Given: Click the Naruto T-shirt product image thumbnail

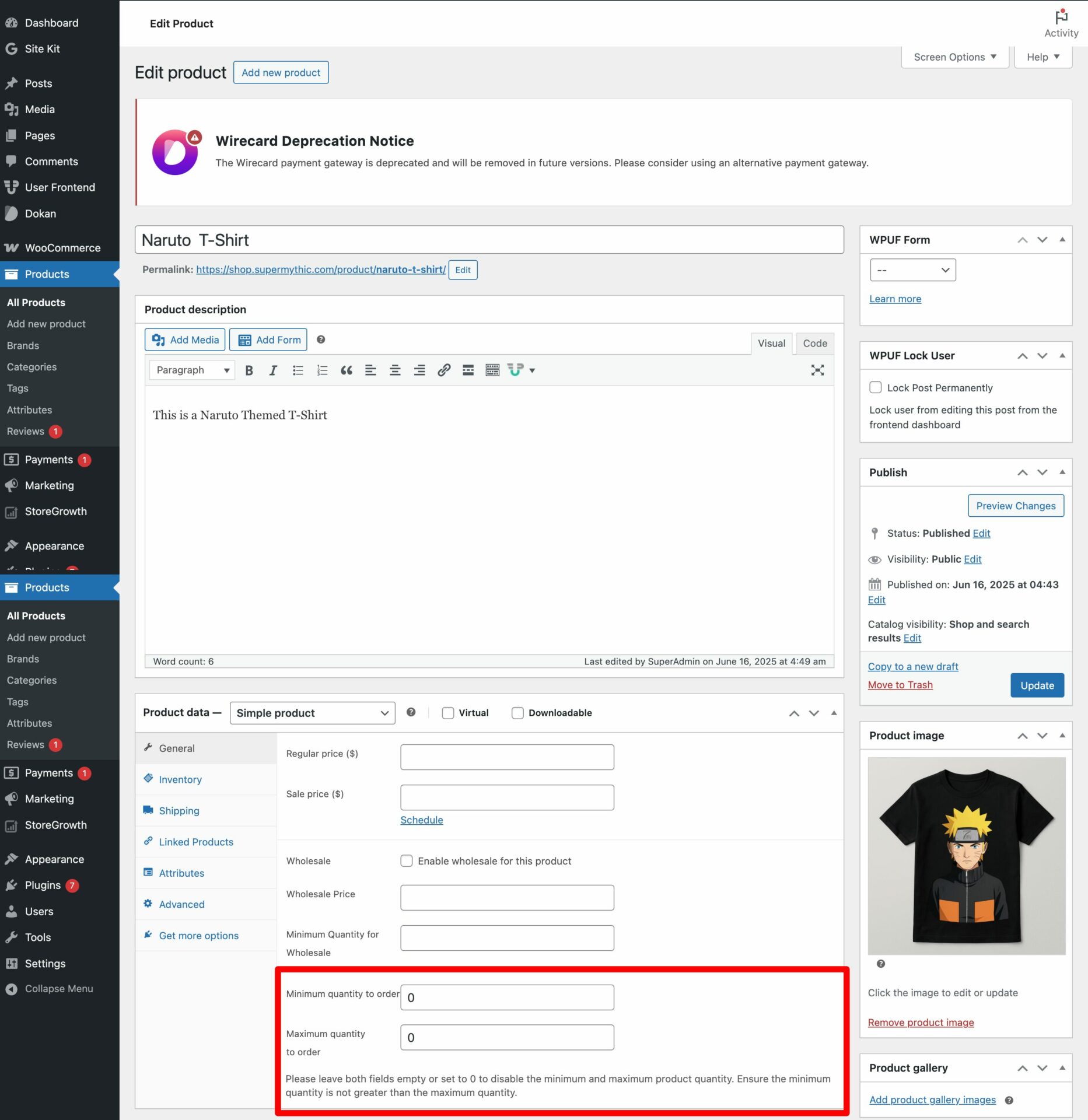Looking at the screenshot, I should pyautogui.click(x=966, y=856).
